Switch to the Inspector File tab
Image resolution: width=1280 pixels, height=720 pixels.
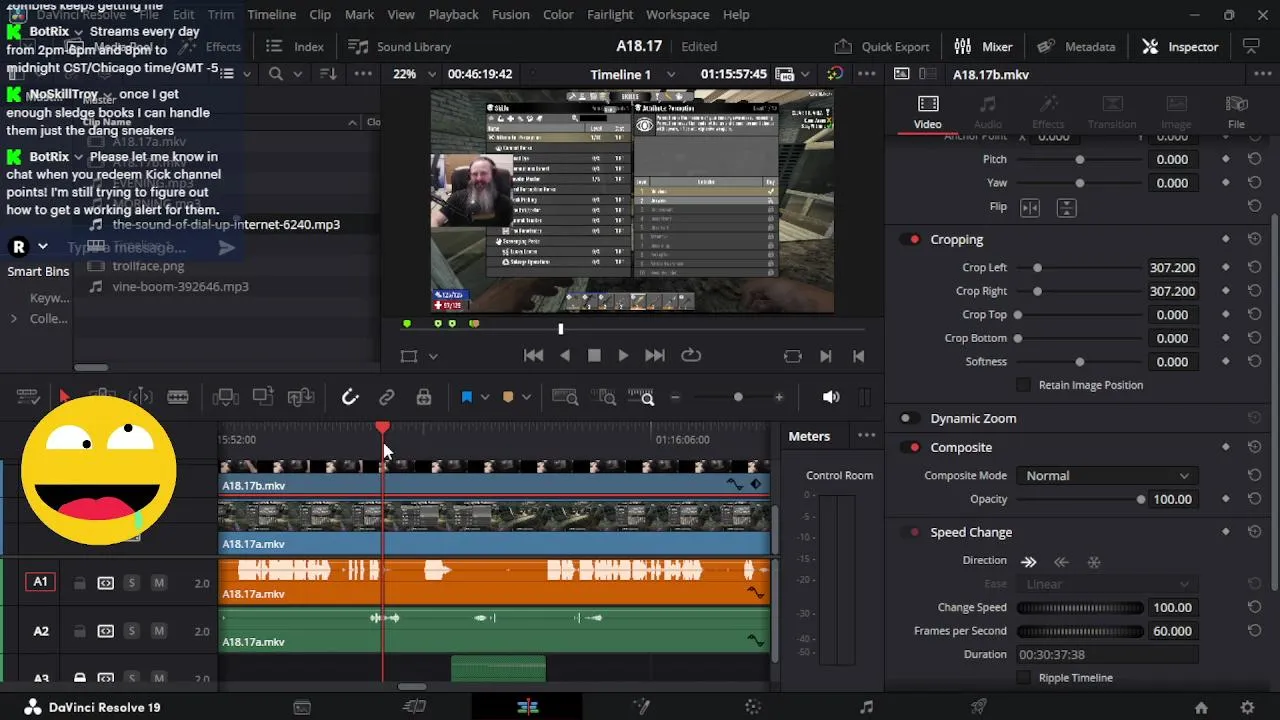point(1237,112)
